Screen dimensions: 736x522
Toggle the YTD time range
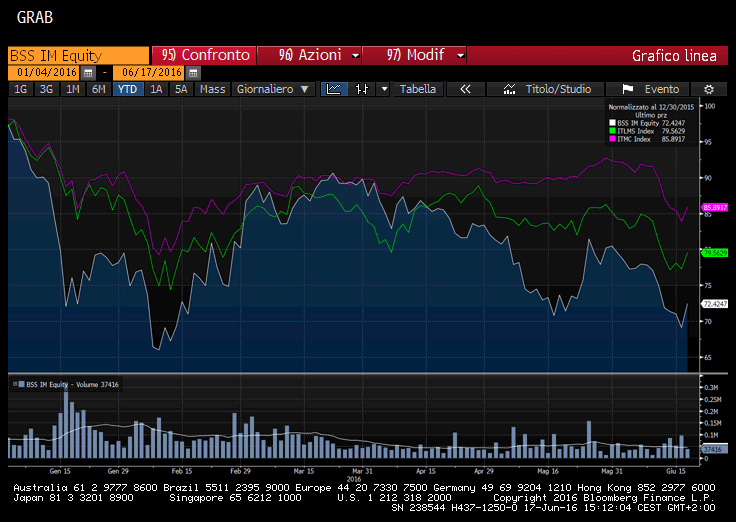(127, 89)
